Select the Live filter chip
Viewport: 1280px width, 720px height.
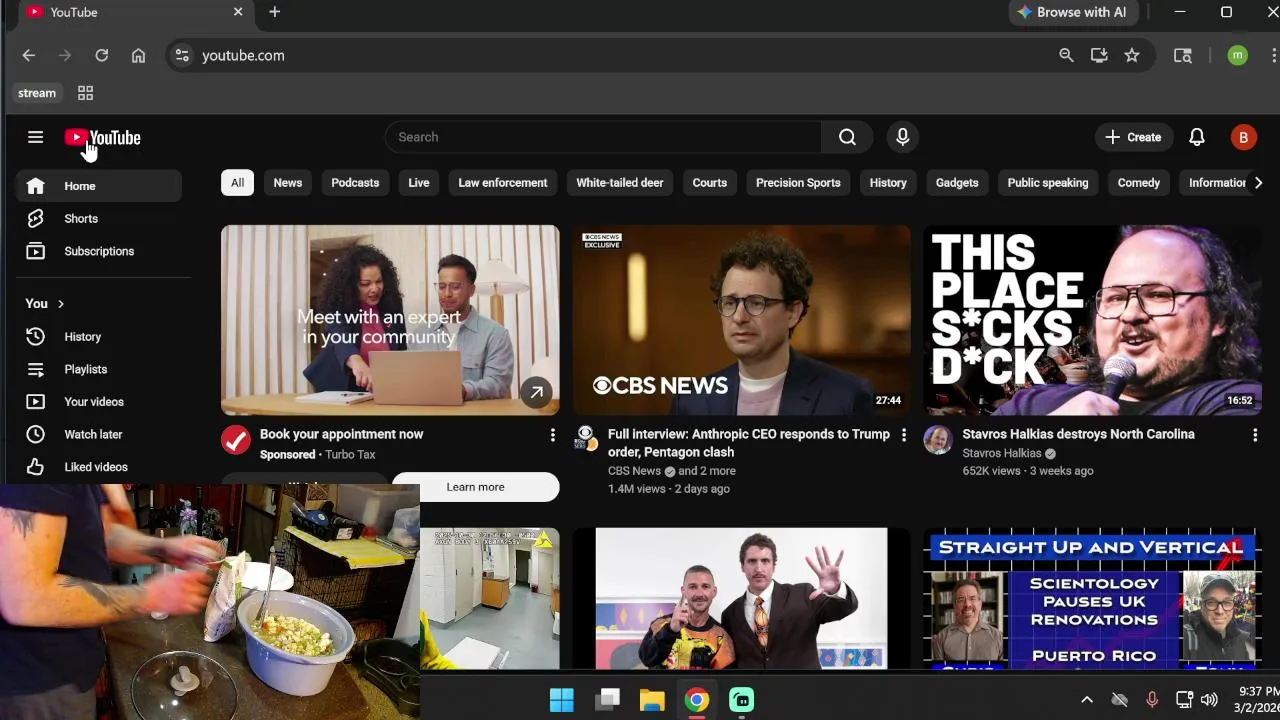click(419, 183)
